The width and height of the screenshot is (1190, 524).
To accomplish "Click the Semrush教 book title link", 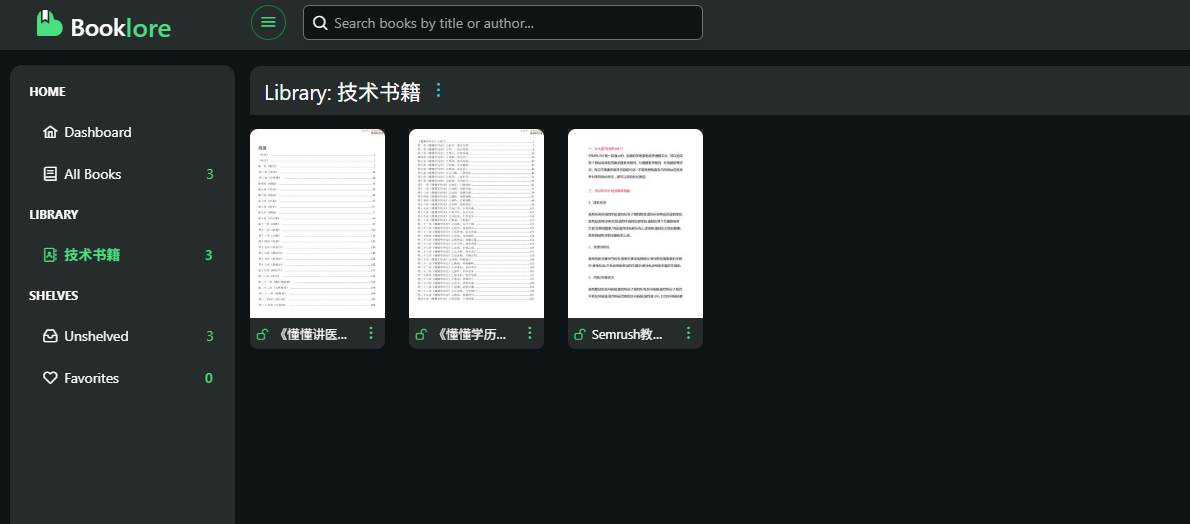I will pyautogui.click(x=627, y=334).
